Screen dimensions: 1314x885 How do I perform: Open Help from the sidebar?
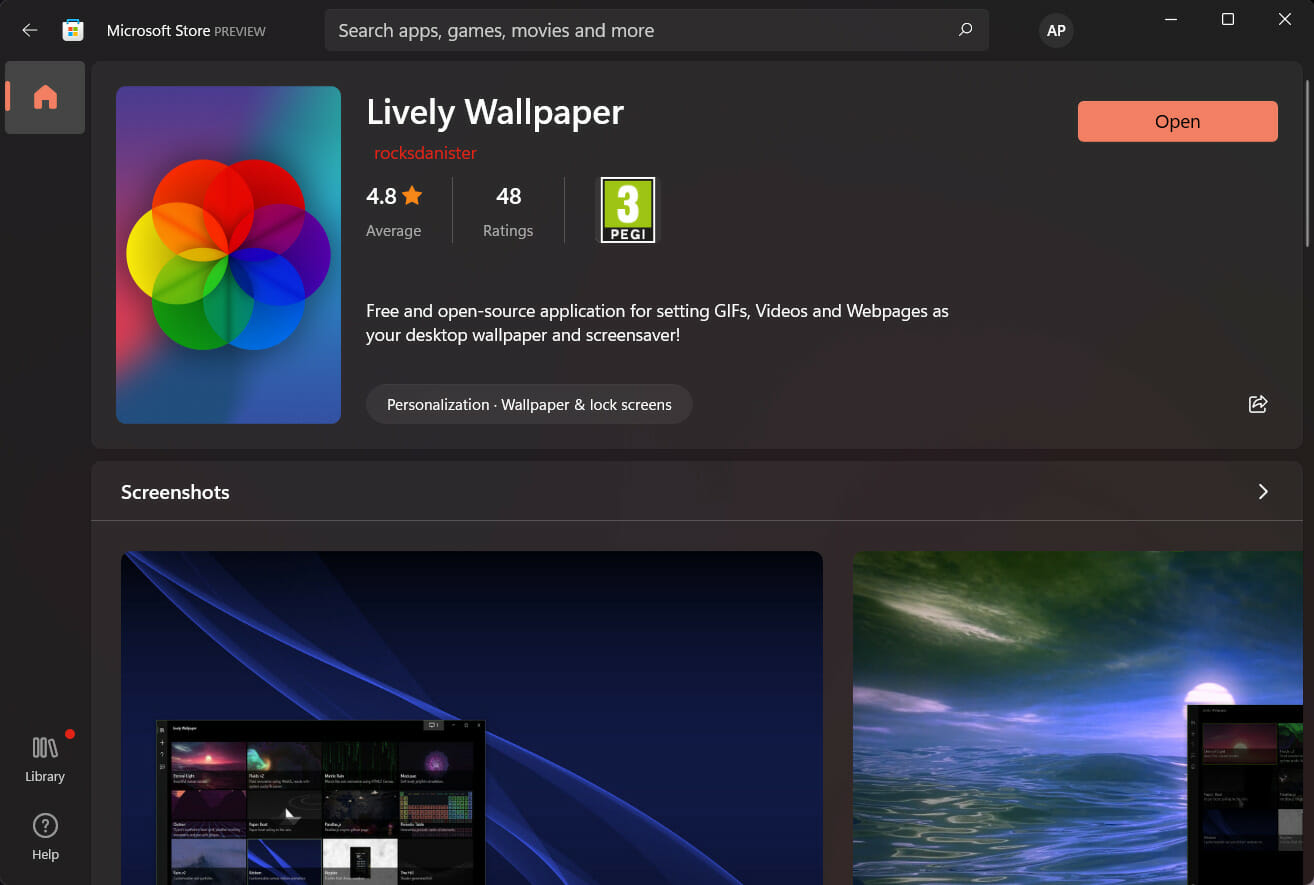(x=45, y=837)
